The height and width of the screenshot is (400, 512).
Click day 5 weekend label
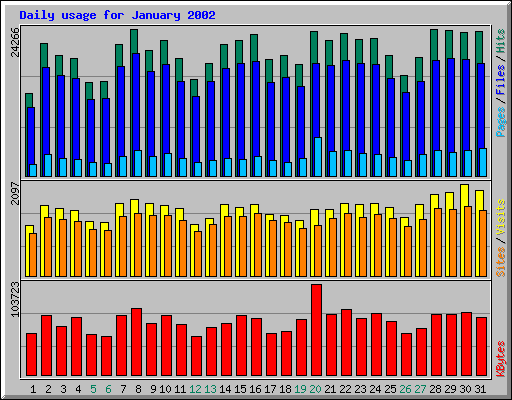tap(93, 389)
